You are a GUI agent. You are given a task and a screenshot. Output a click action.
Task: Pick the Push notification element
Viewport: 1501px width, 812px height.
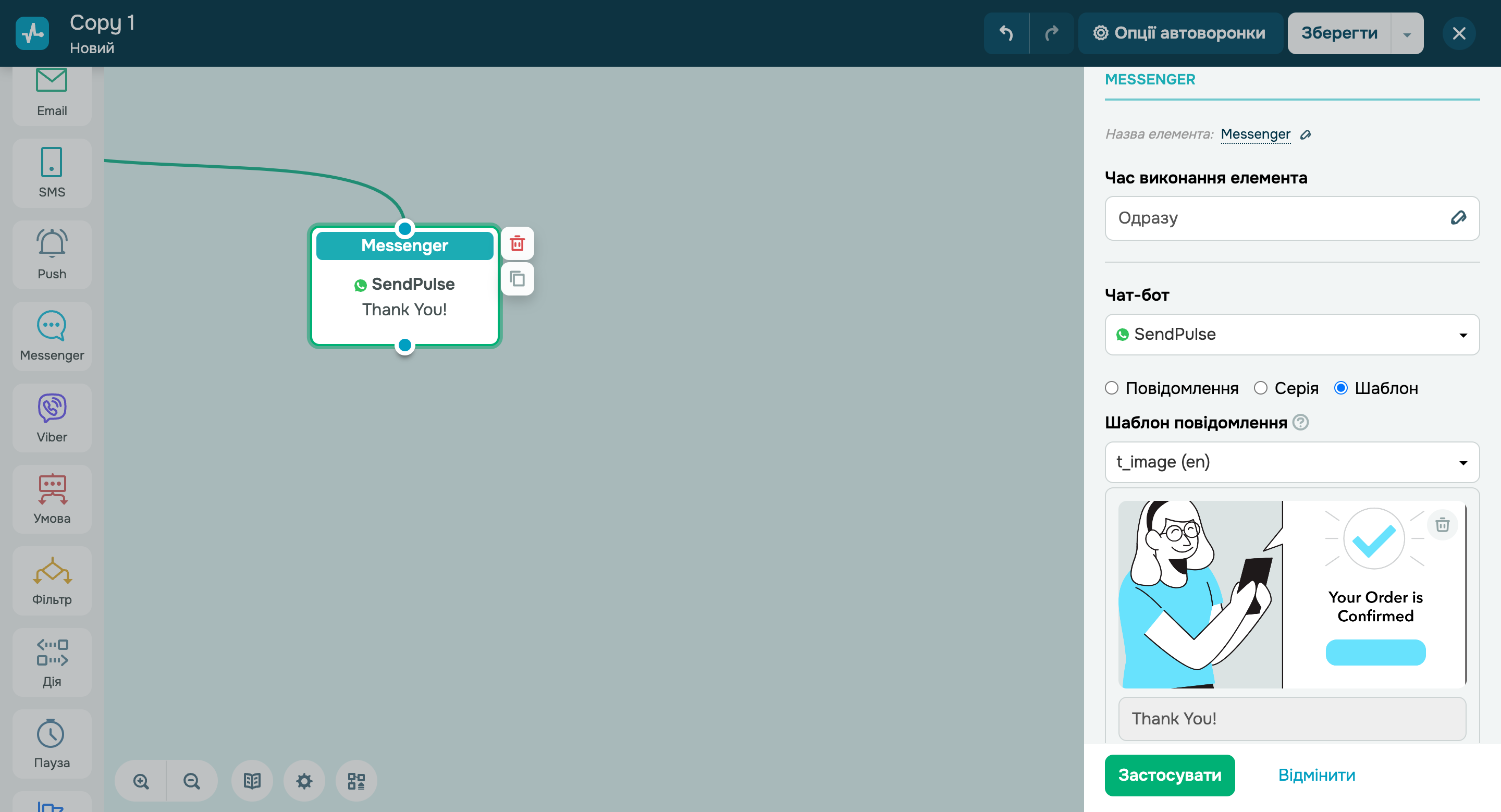pyautogui.click(x=52, y=254)
